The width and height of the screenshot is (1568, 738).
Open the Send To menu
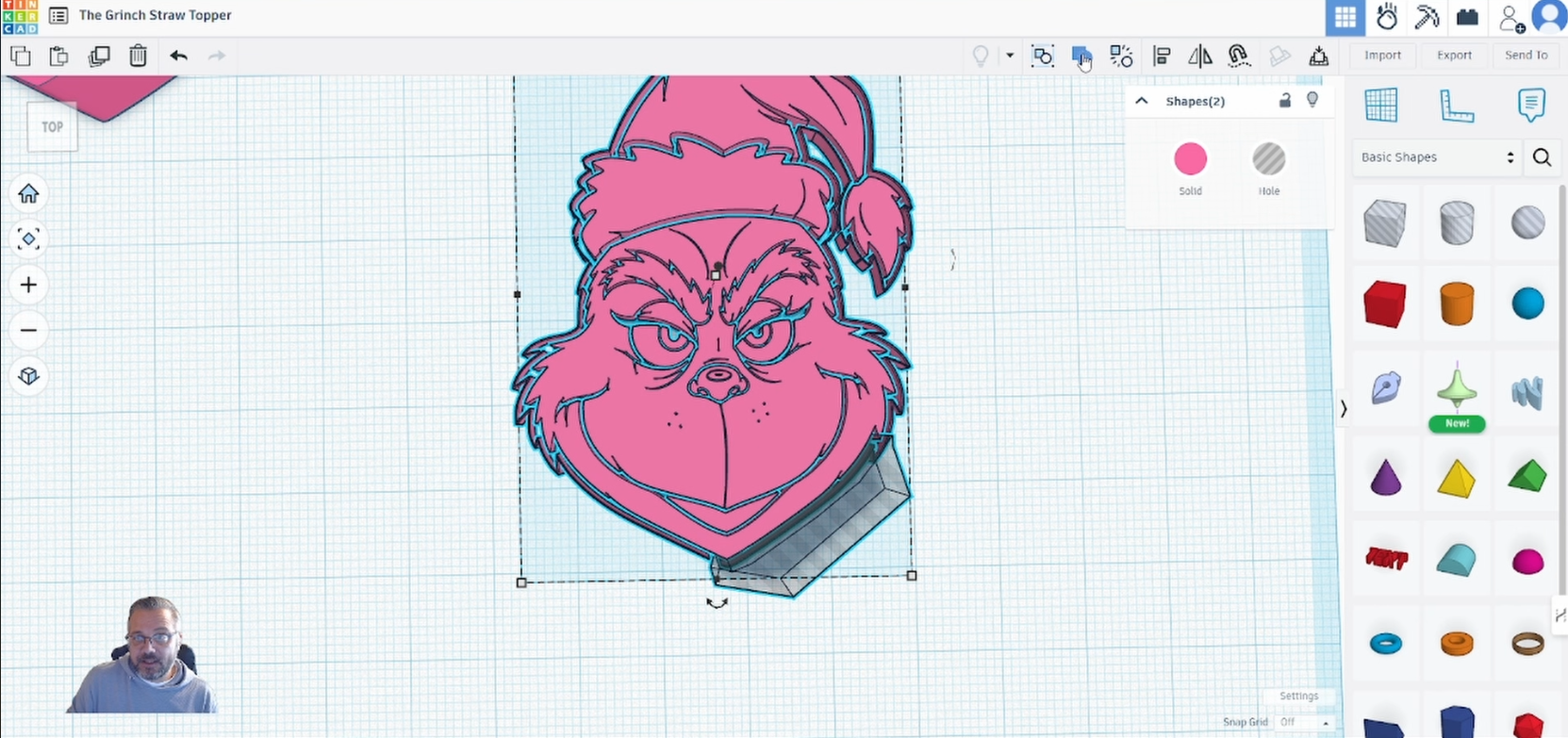[x=1526, y=56]
